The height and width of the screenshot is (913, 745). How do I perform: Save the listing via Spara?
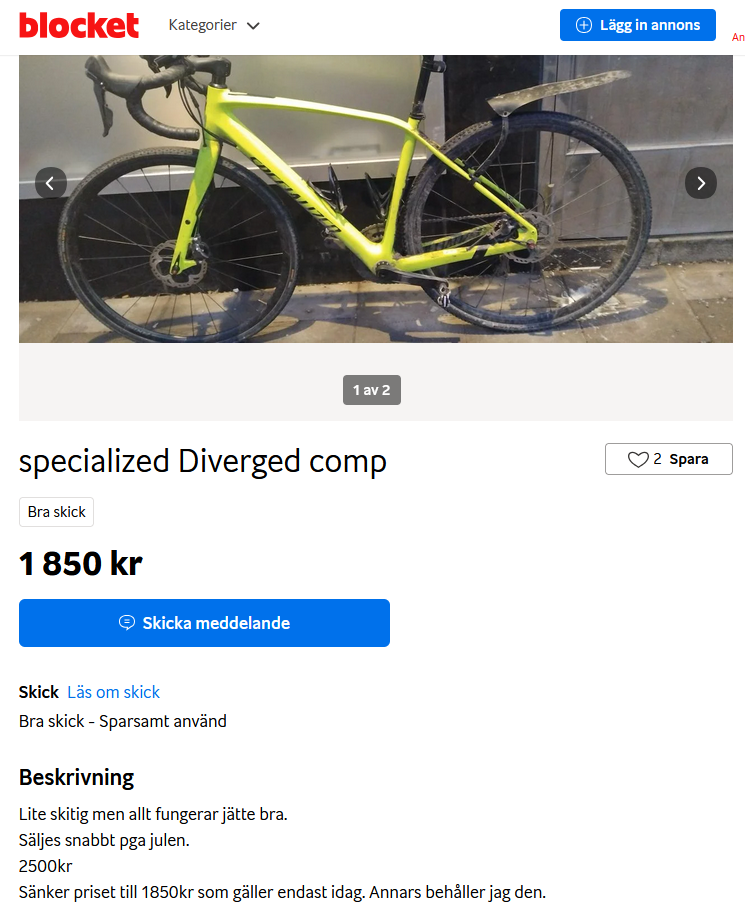(x=669, y=459)
